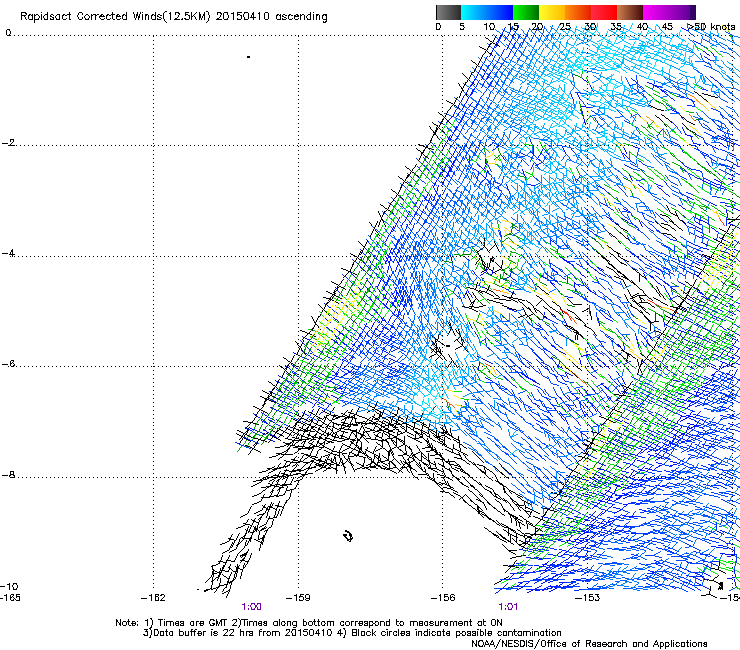The width and height of the screenshot is (740, 650).
Task: Click the latitude label '-2' on the left axis
Action: 8,143
